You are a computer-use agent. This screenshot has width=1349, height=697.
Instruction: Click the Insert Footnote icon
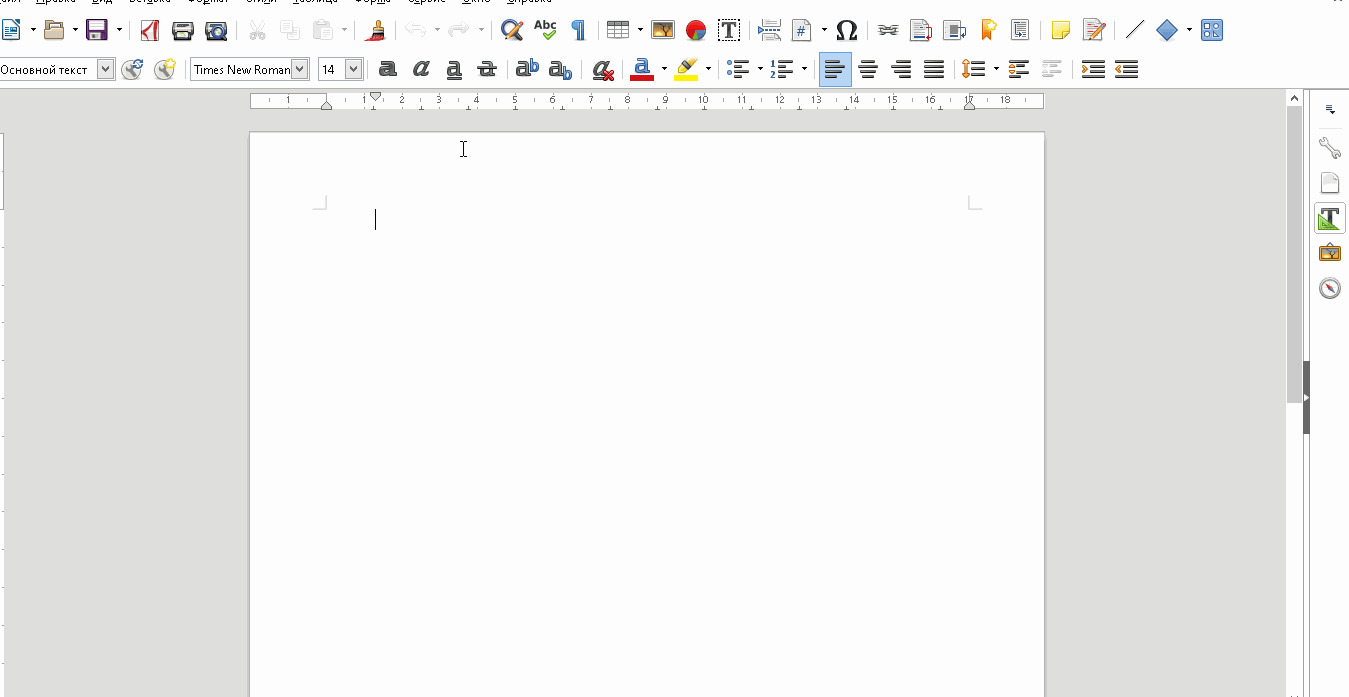[x=921, y=30]
